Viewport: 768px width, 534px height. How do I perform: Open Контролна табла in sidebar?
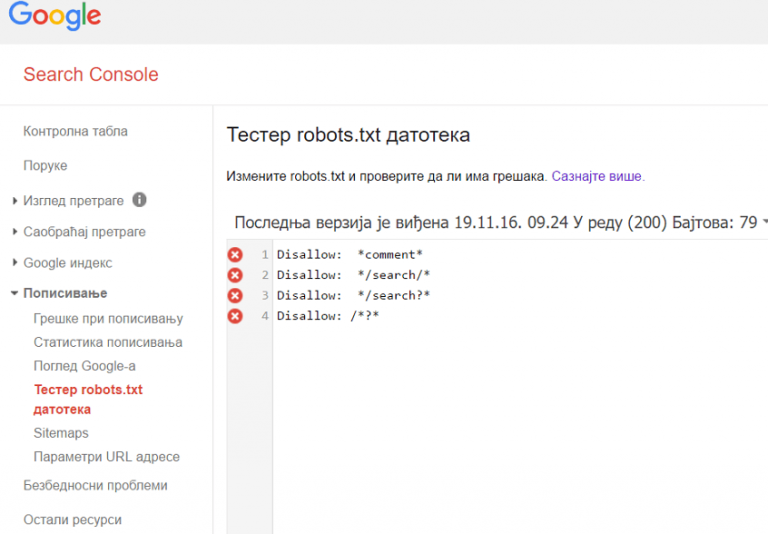75,131
